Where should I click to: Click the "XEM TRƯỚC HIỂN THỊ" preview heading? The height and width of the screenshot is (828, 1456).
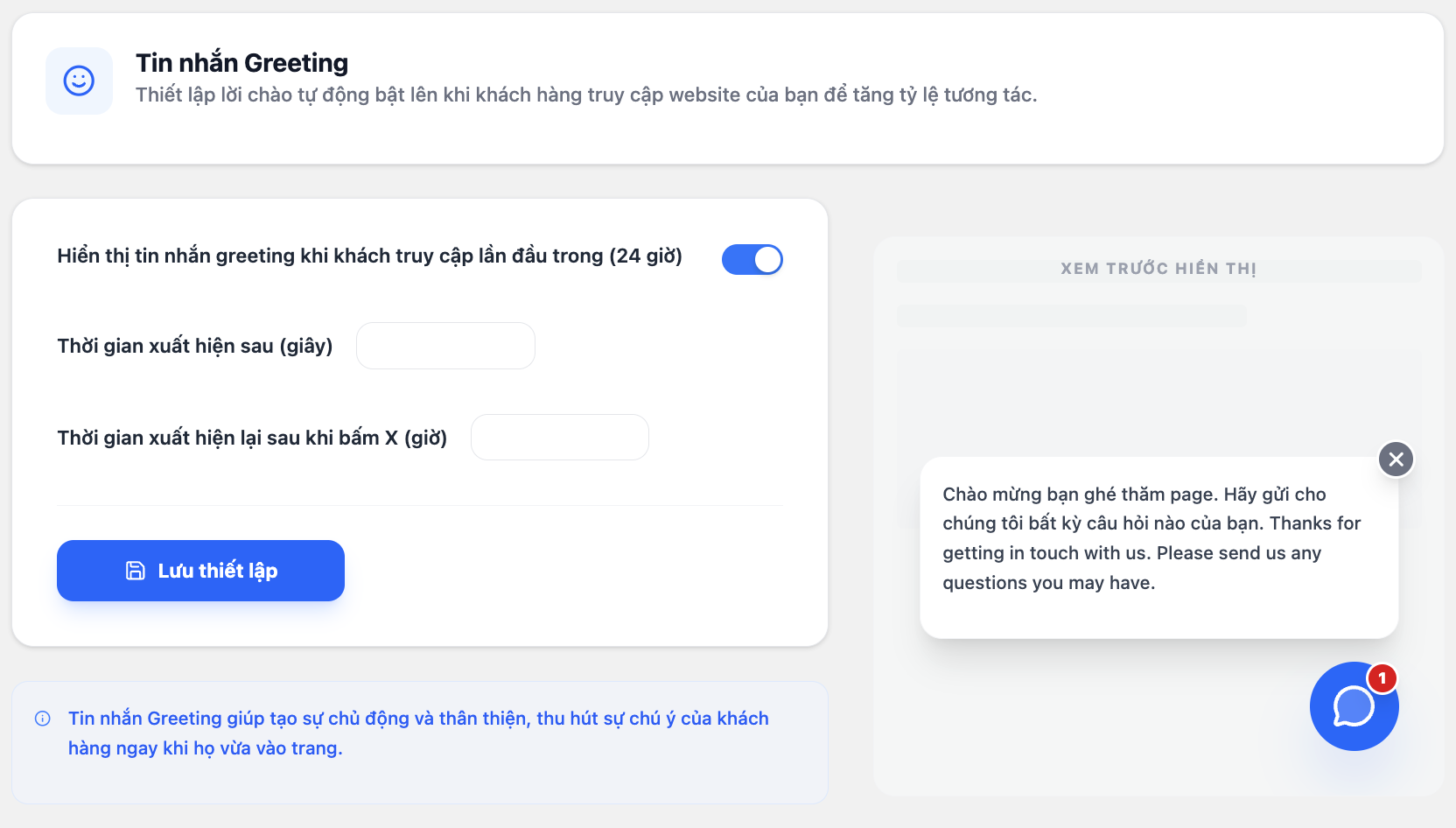click(x=1158, y=269)
